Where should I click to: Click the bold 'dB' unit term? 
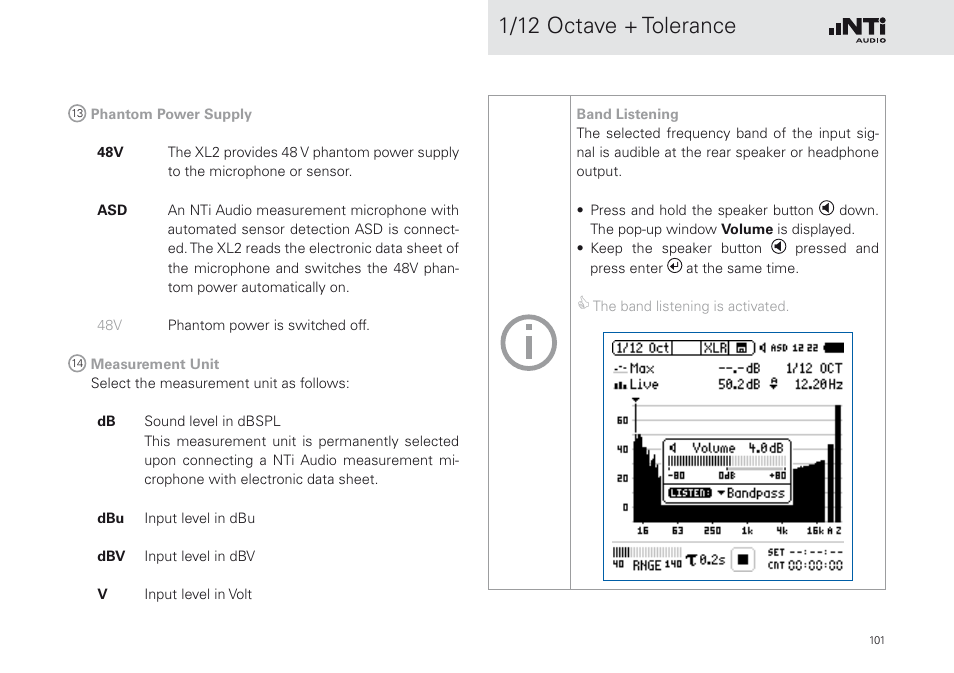[106, 421]
